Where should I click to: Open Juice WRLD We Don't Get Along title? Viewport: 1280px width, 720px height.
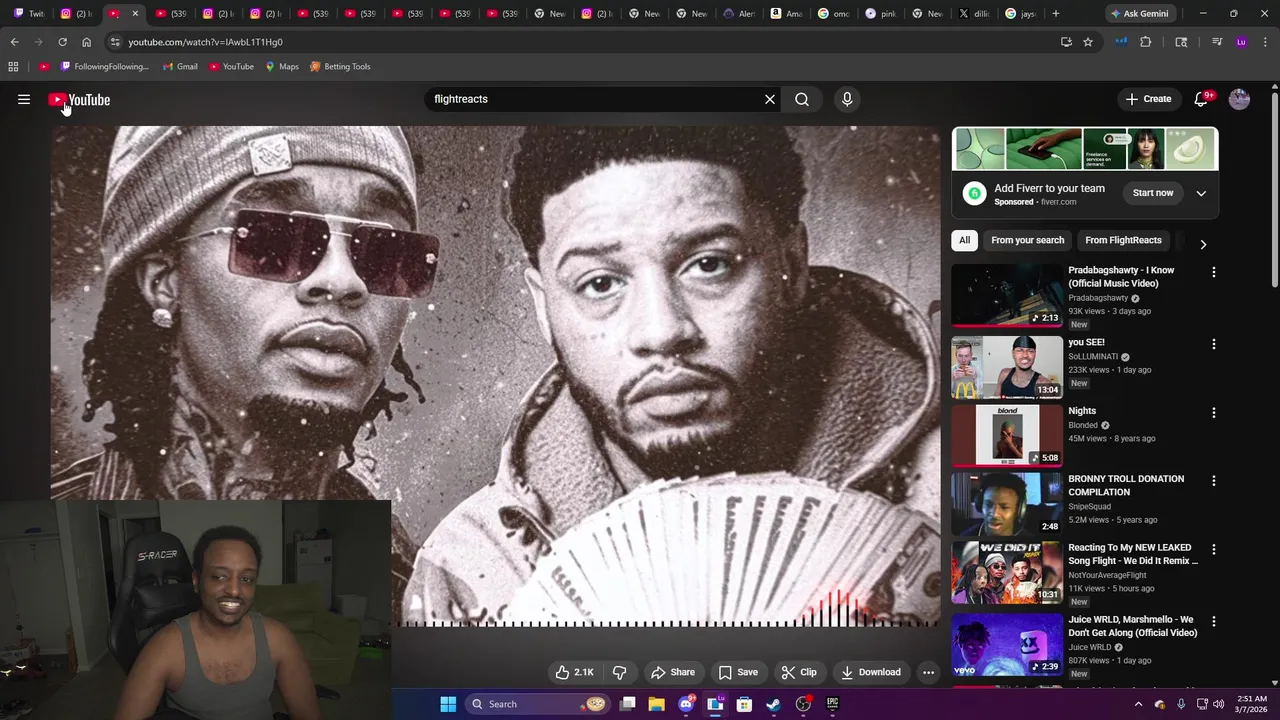click(x=1132, y=626)
